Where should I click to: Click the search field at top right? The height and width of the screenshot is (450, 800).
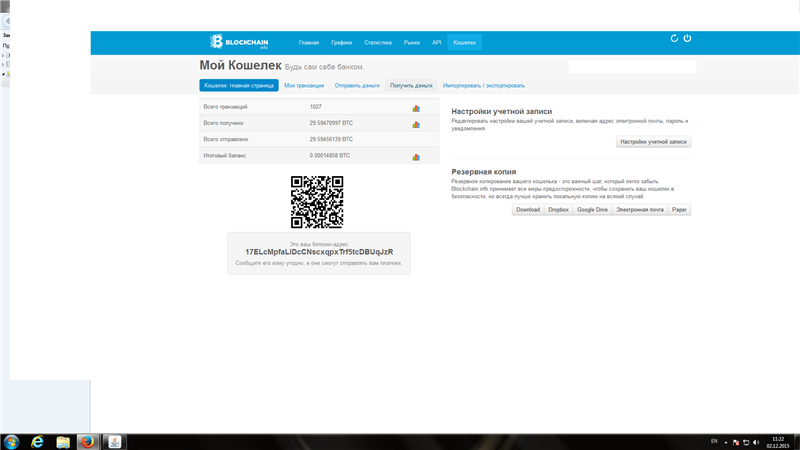632,66
